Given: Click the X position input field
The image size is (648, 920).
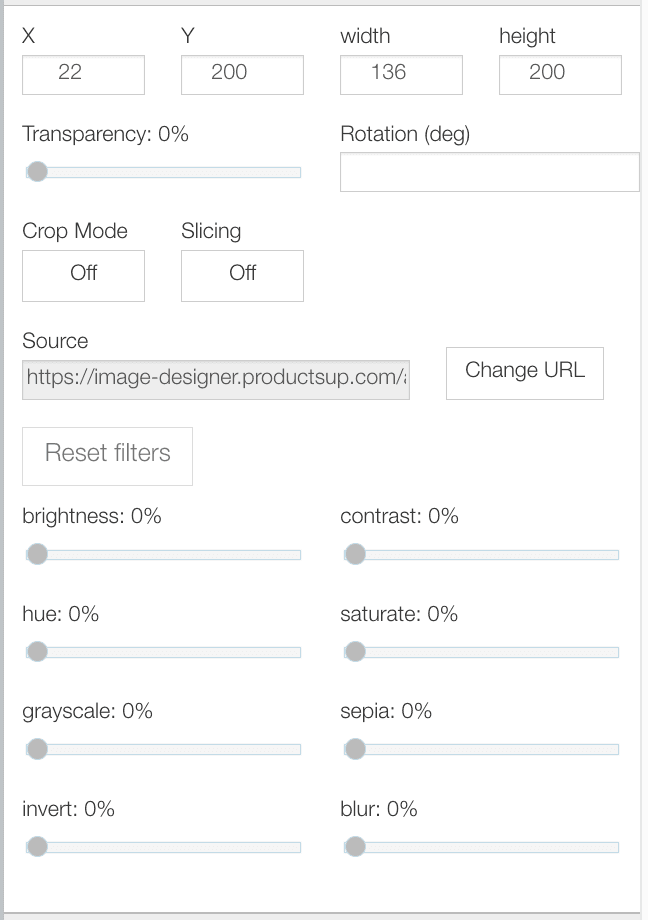Looking at the screenshot, I should click(x=83, y=74).
